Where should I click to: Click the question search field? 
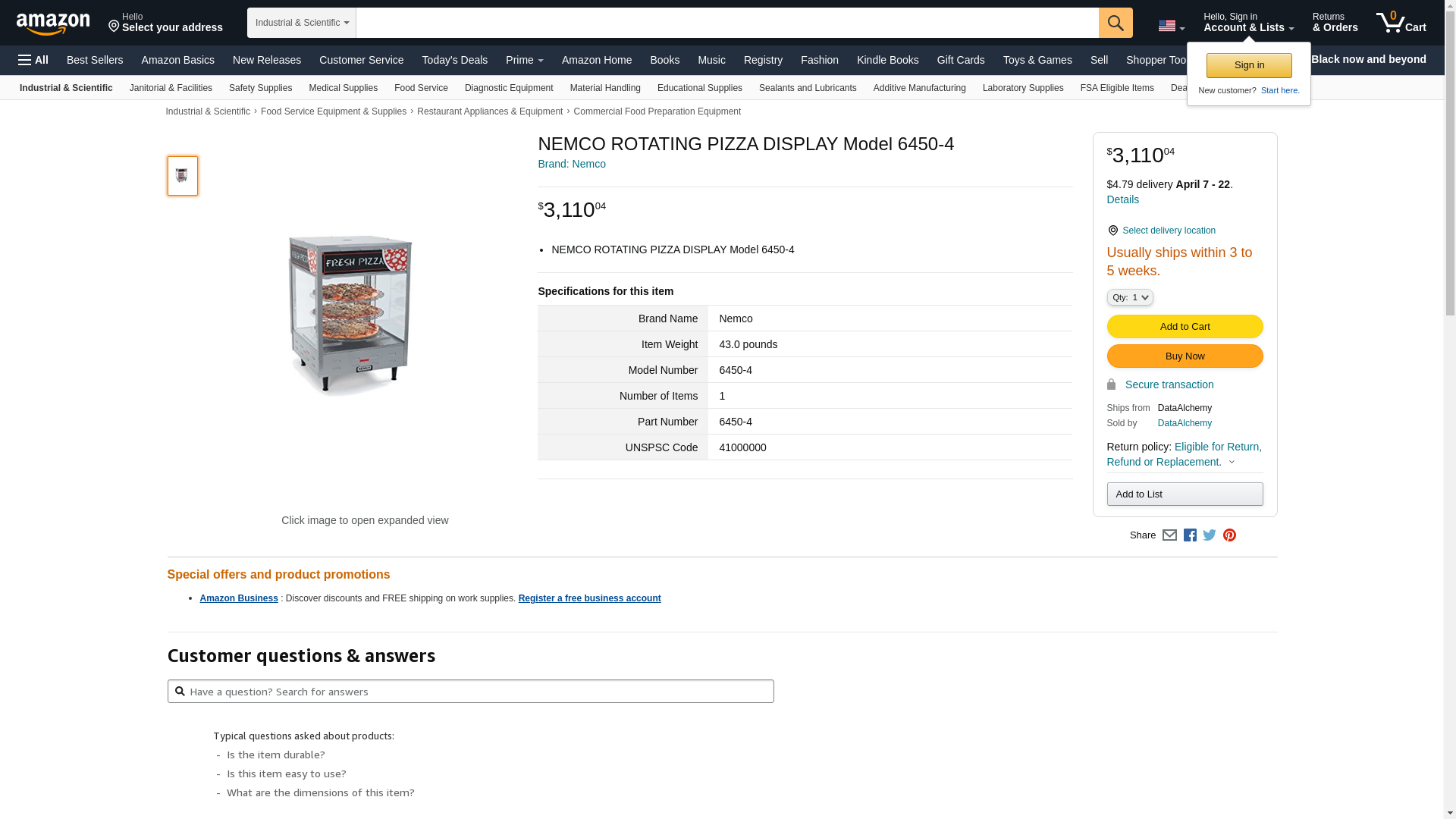pos(471,692)
